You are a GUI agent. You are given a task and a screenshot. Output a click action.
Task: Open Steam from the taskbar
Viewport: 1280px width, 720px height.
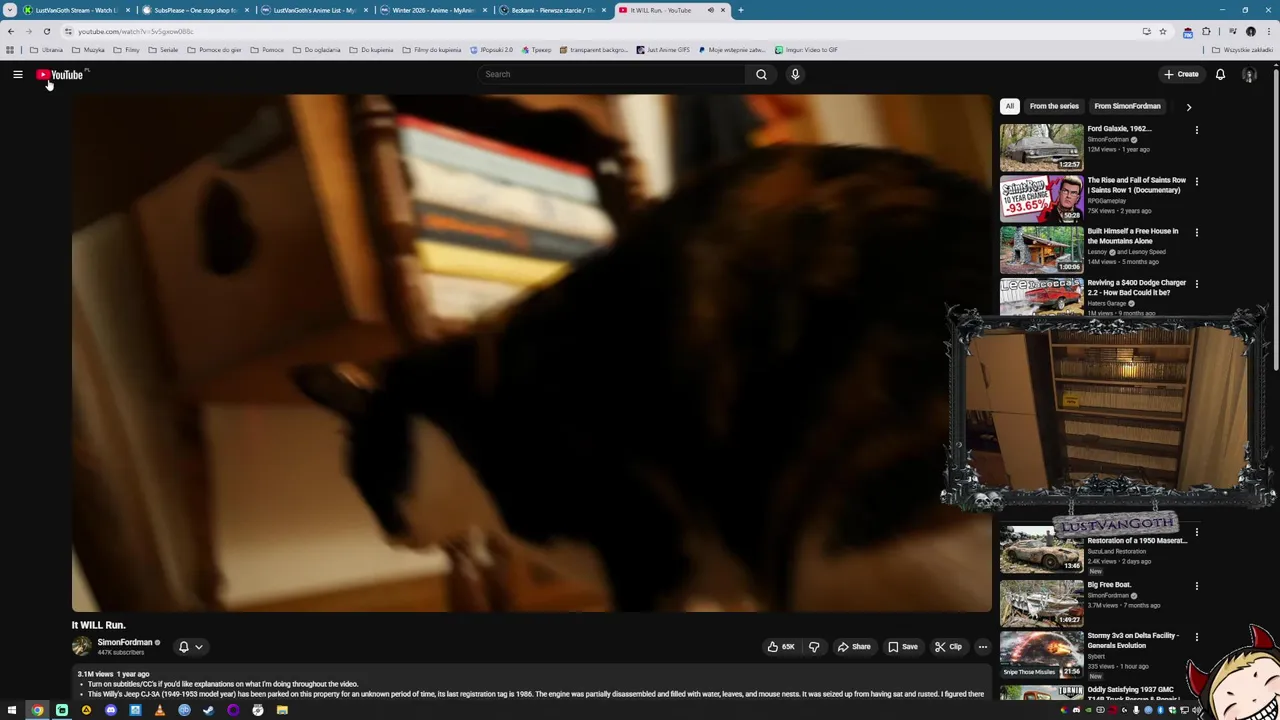coord(209,710)
